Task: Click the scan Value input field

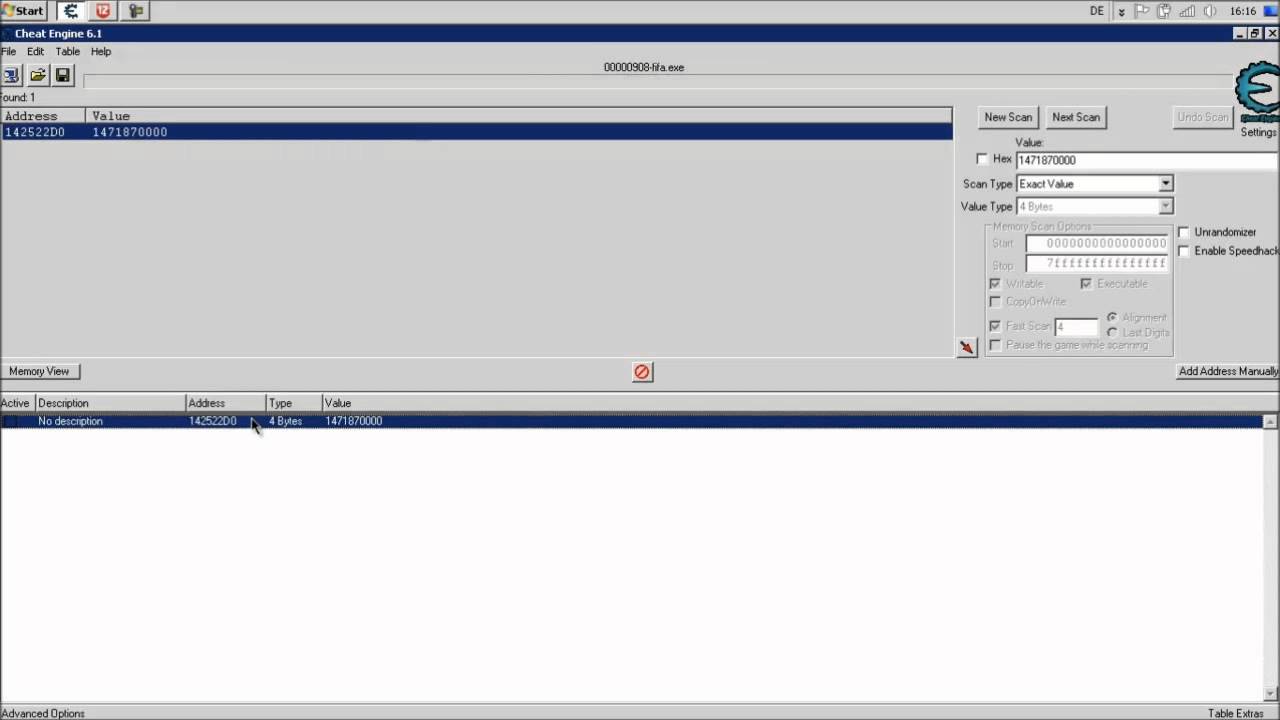Action: (1147, 160)
